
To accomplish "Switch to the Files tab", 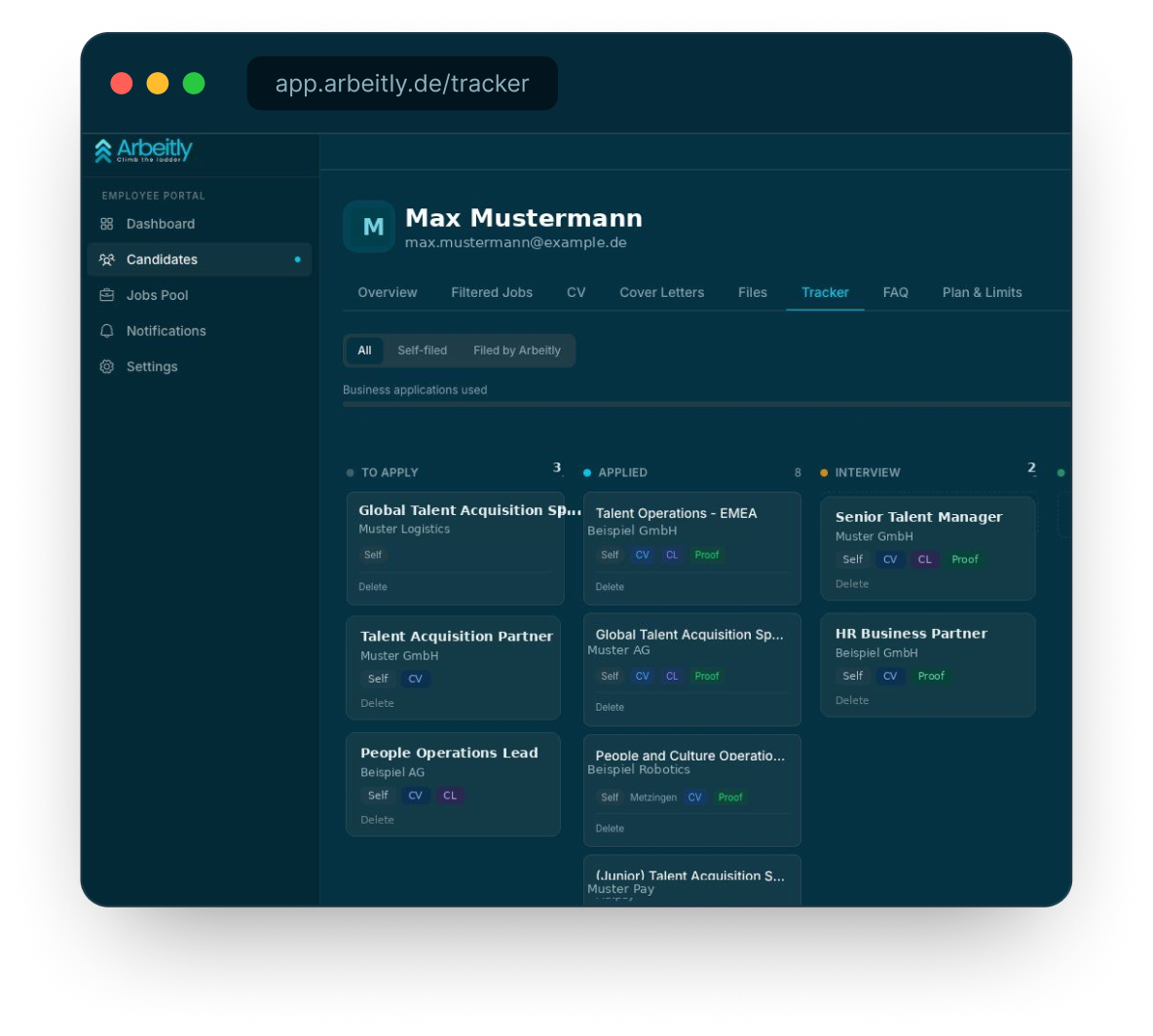I will click(752, 292).
